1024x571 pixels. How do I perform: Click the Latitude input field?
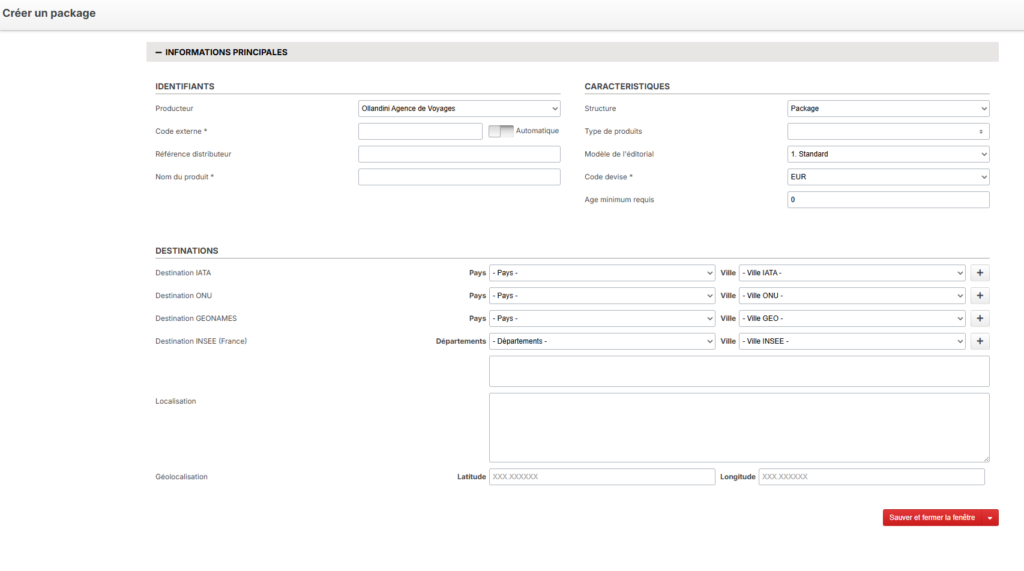602,477
